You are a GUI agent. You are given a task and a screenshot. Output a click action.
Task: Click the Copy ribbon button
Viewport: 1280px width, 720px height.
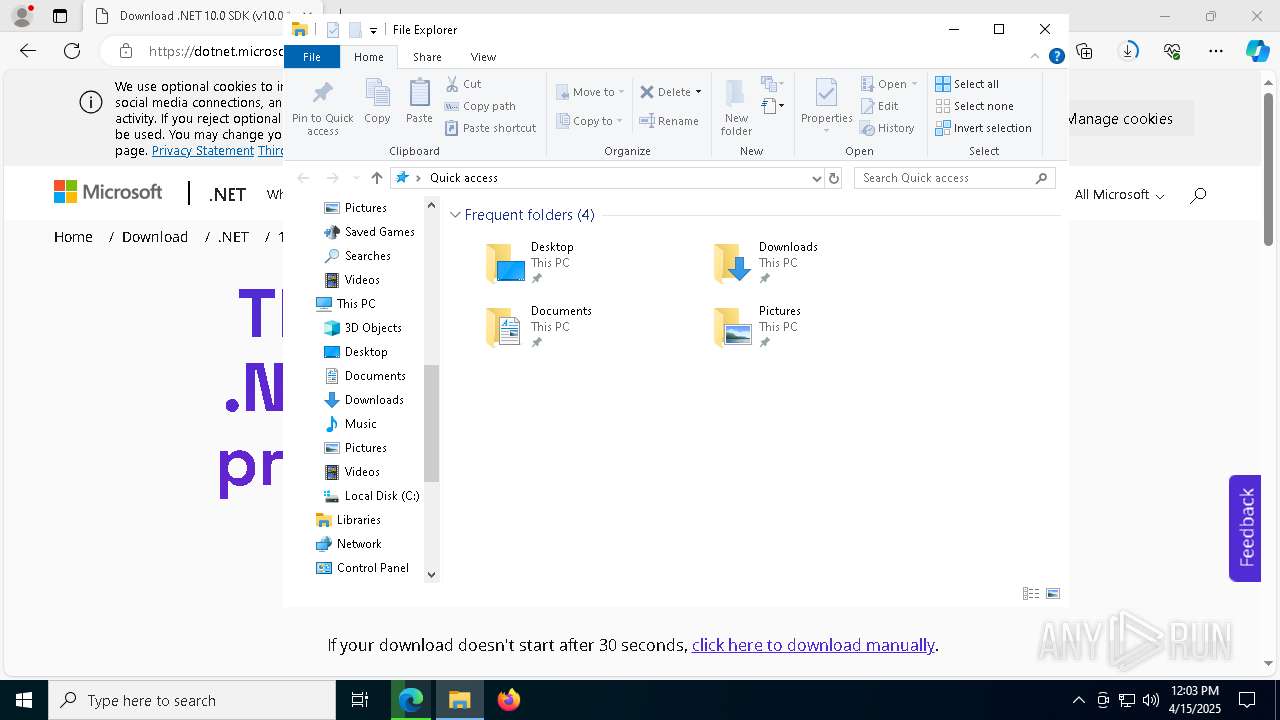coord(377,102)
